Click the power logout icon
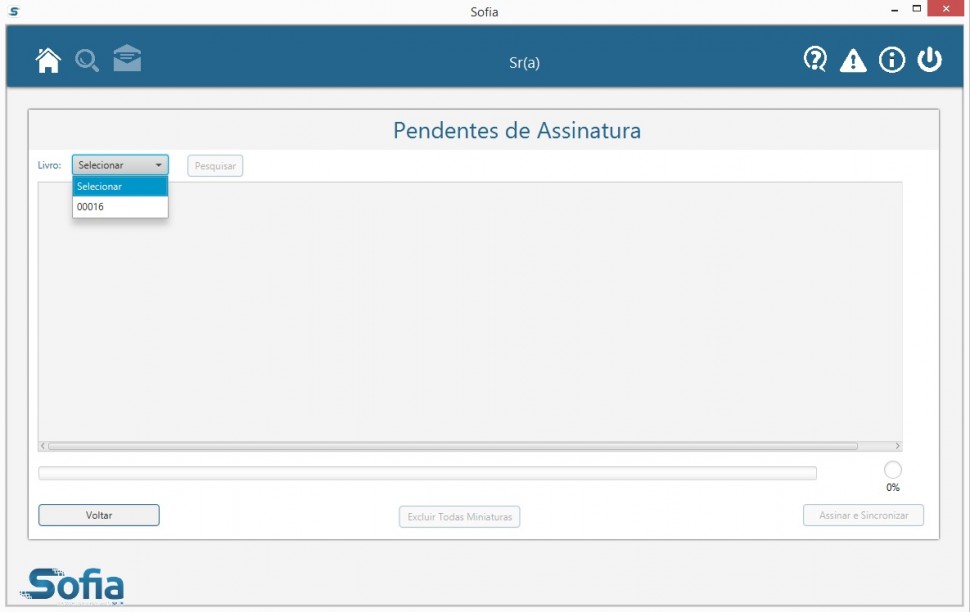The height and width of the screenshot is (612, 970). [930, 60]
